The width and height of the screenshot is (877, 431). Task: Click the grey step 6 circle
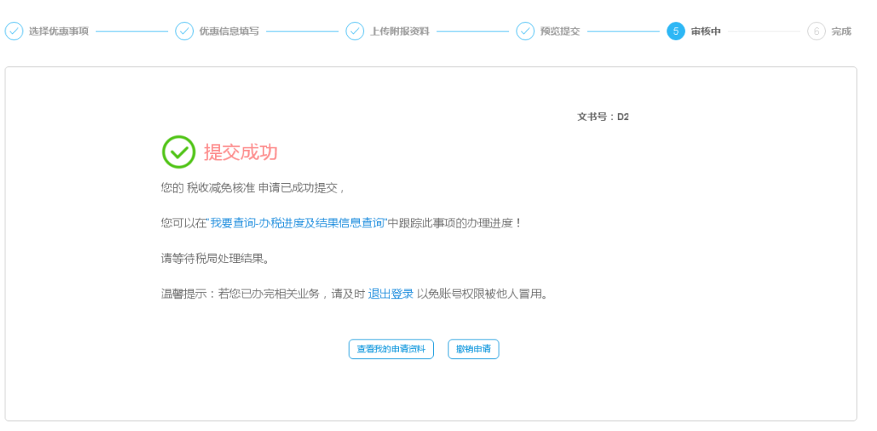817,31
